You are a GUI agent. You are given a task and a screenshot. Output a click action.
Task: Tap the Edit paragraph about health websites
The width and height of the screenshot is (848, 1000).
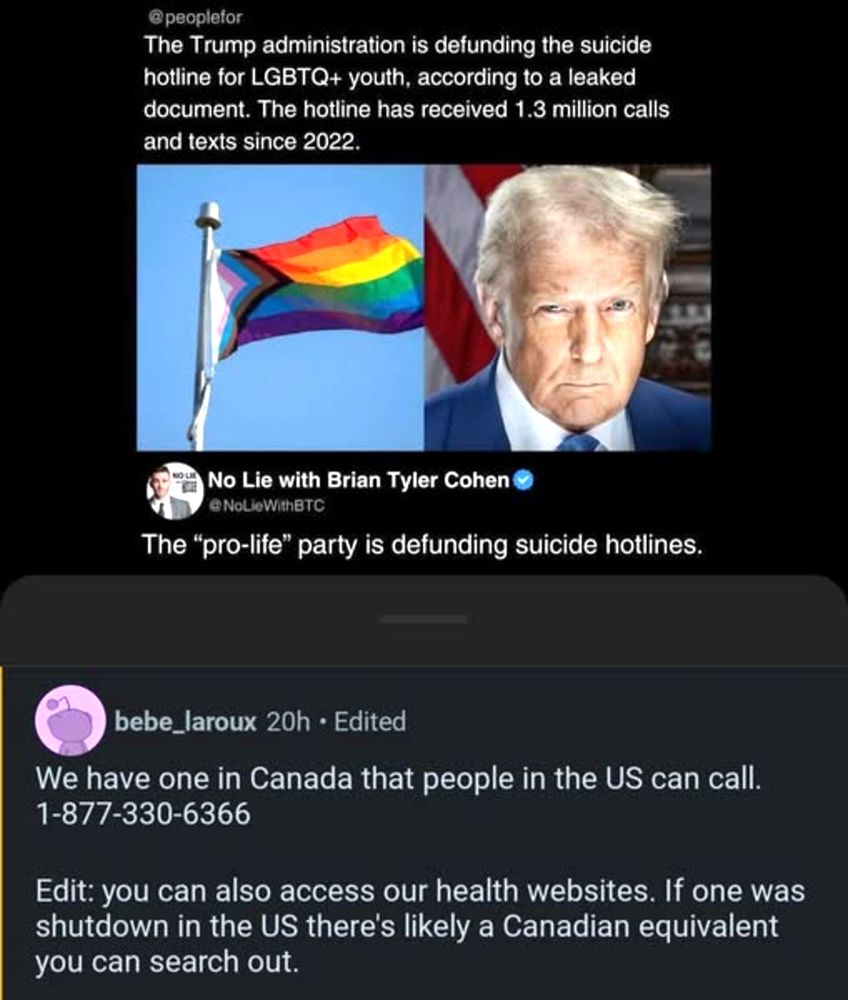tap(420, 926)
